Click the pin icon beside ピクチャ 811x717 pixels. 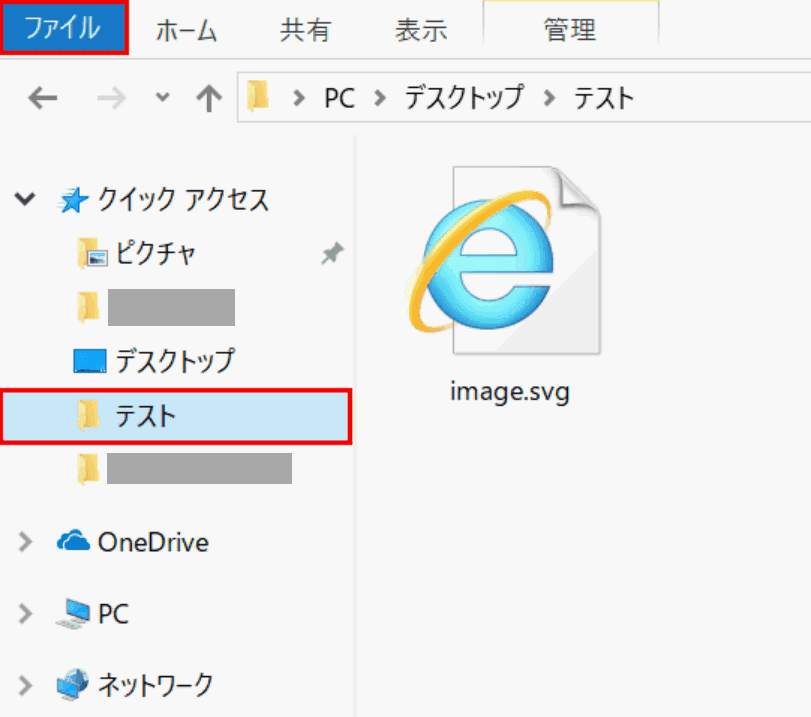(x=332, y=253)
